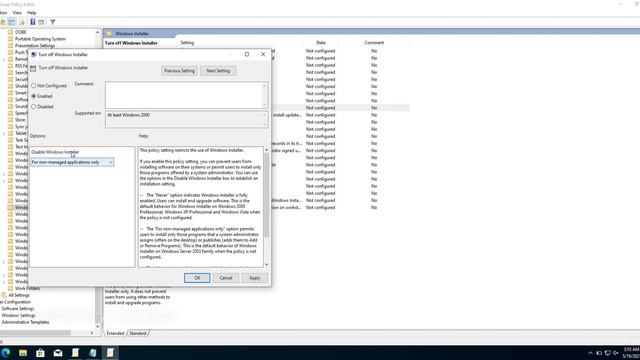The image size is (640, 360).
Task: Click the Windows Installer folder icon in header
Action: [x=109, y=33]
